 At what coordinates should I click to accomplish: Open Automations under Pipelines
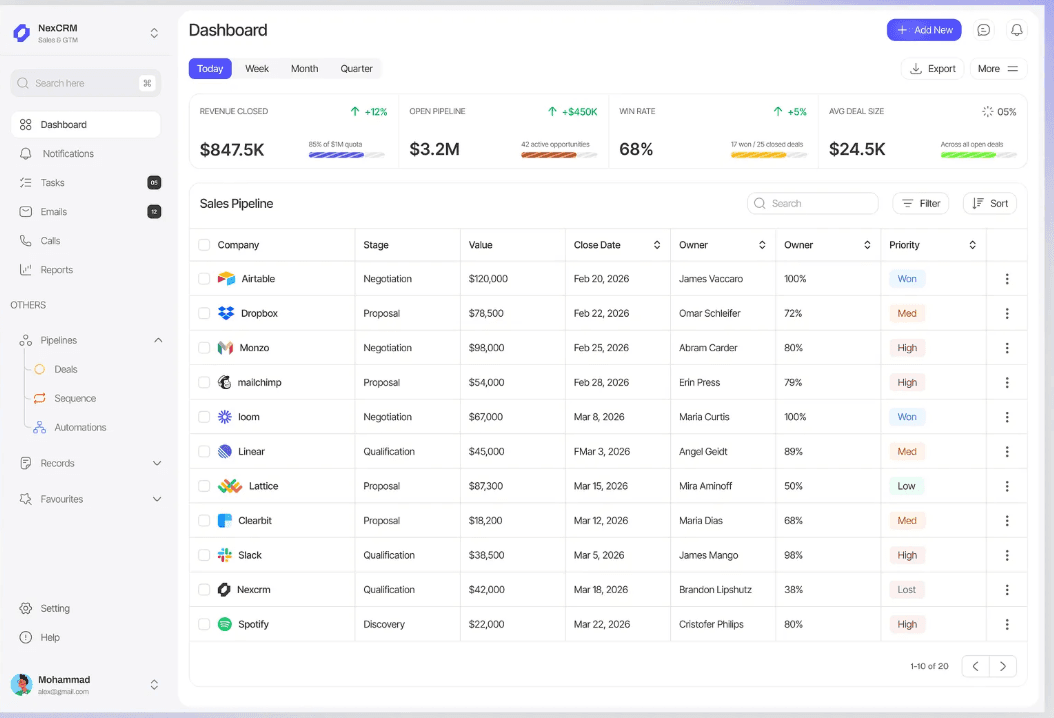pos(81,427)
